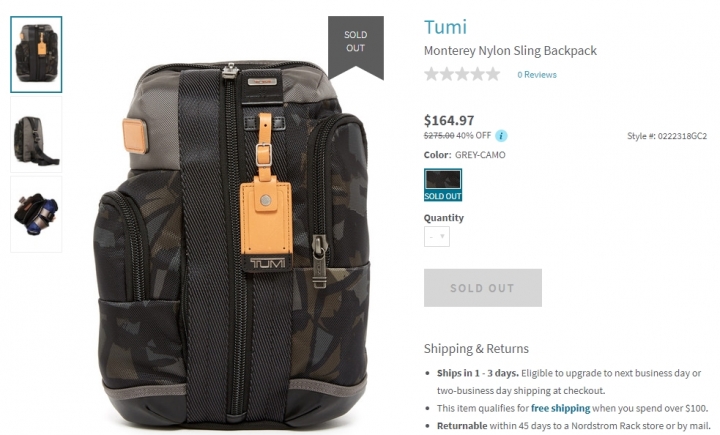Click the blue price info icon
Viewport: 720px width, 435px height.
(x=501, y=136)
